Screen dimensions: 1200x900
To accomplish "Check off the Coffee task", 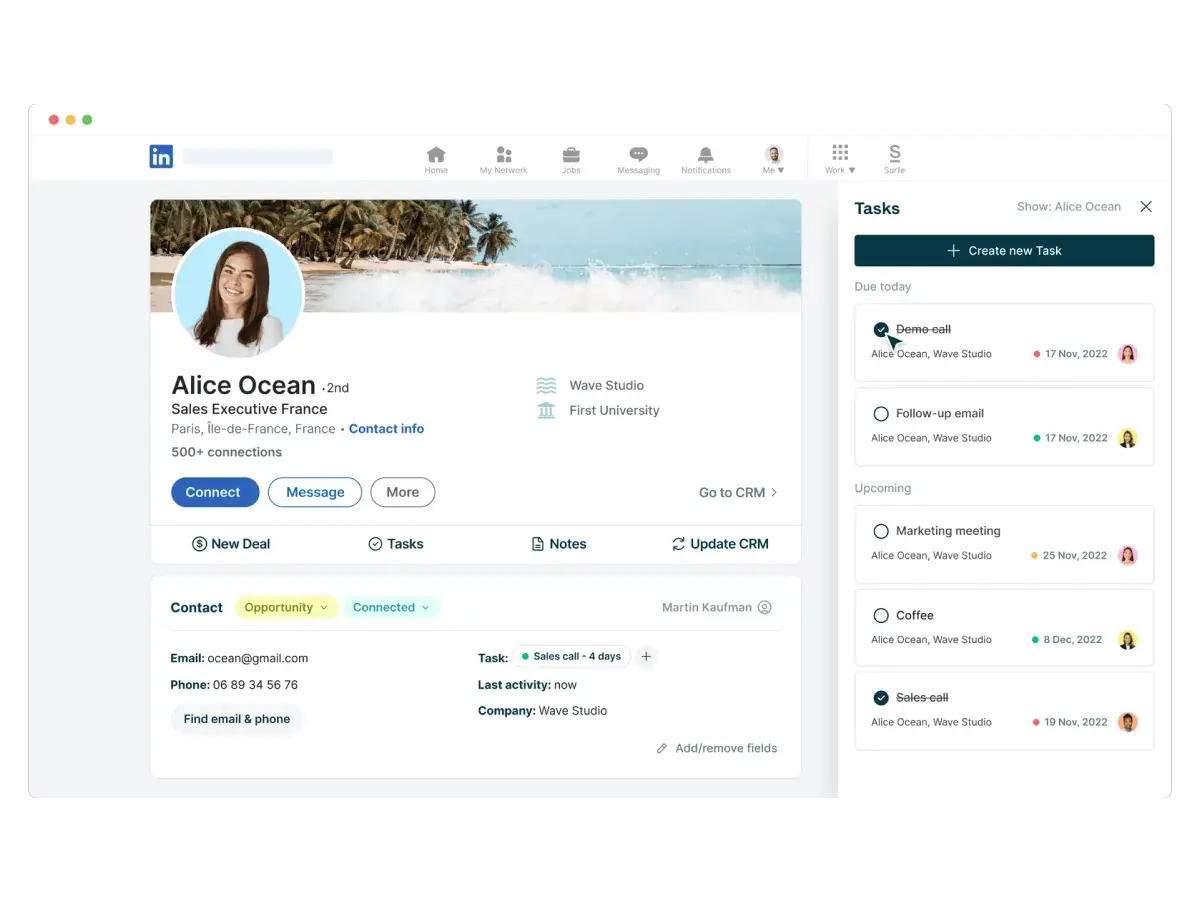I will (x=881, y=616).
